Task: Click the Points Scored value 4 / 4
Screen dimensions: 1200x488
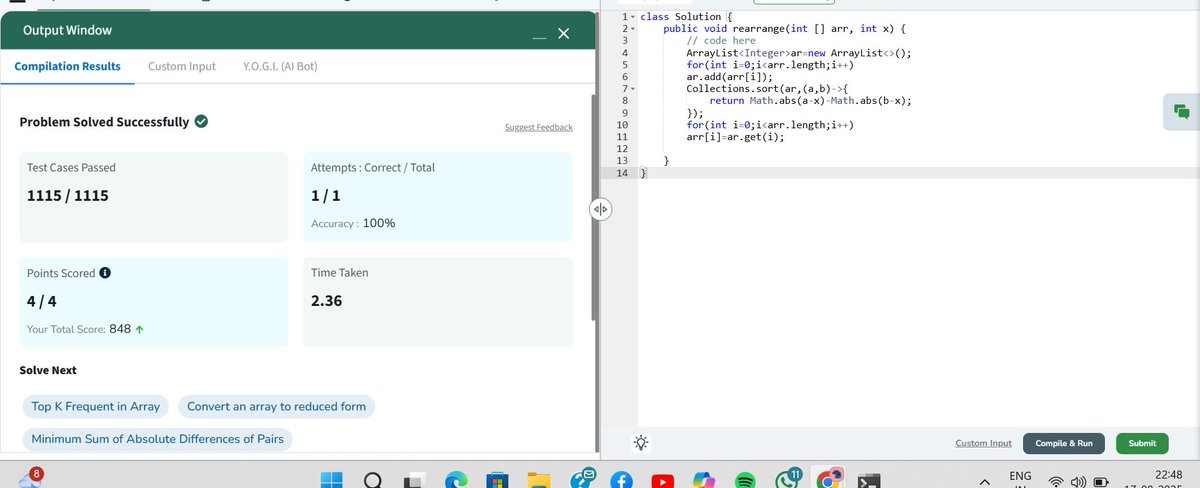Action: pos(40,299)
